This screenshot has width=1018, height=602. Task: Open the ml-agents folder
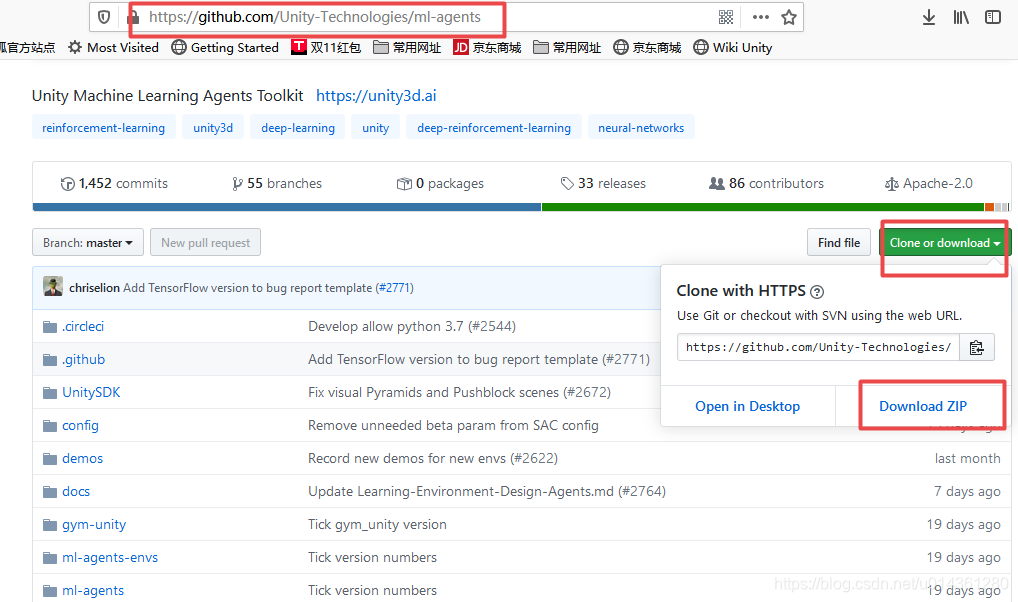[93, 591]
